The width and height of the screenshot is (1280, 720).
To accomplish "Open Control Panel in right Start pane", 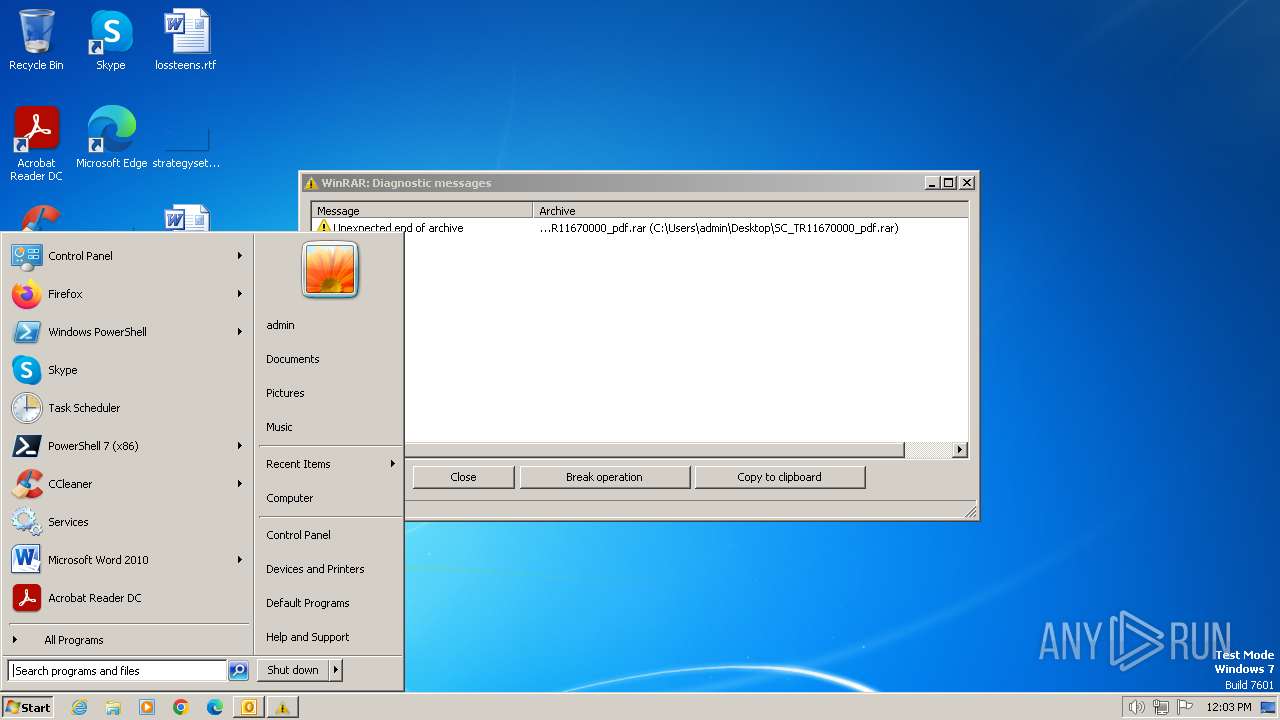I will point(298,535).
